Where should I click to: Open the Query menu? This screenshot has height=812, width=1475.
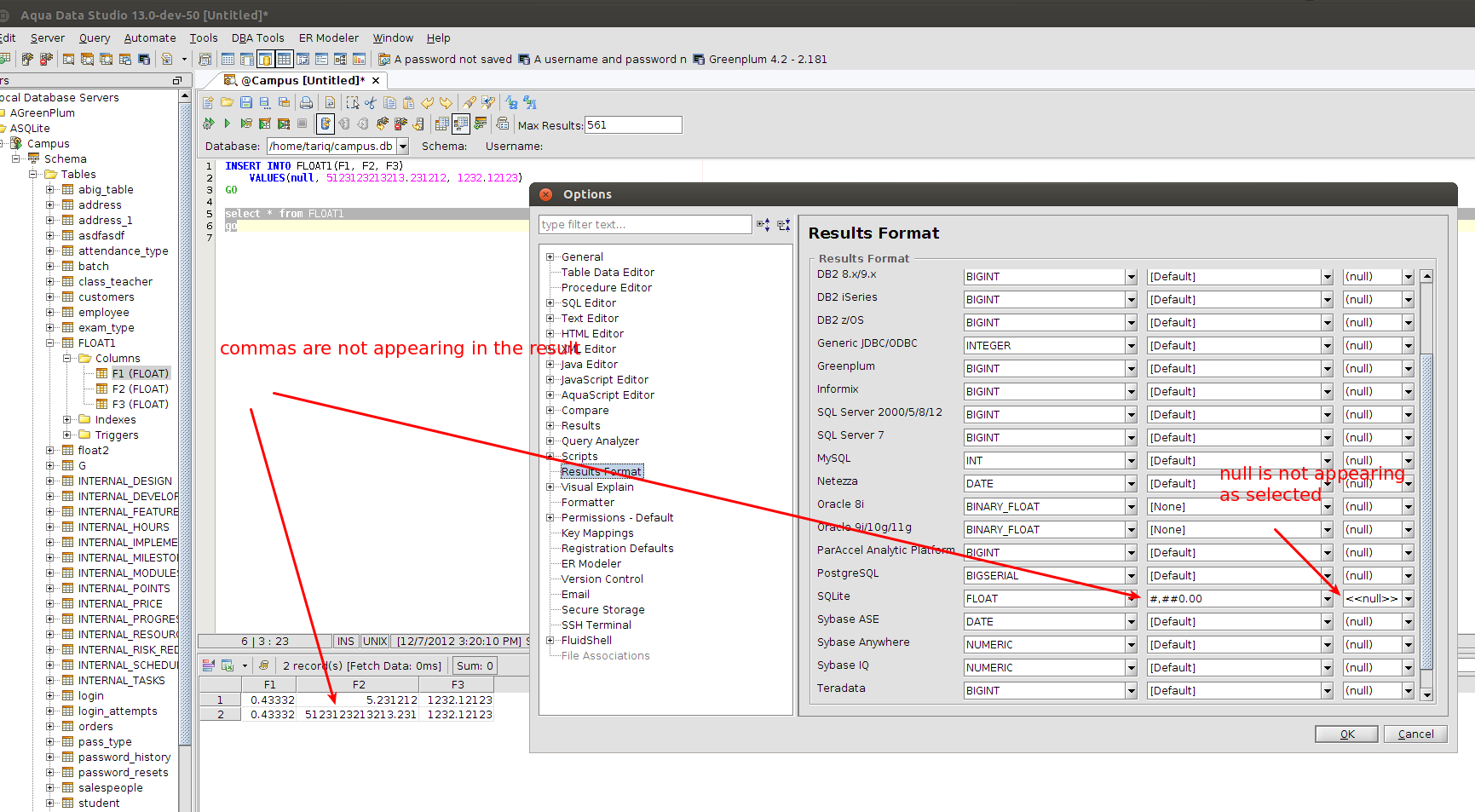95,38
